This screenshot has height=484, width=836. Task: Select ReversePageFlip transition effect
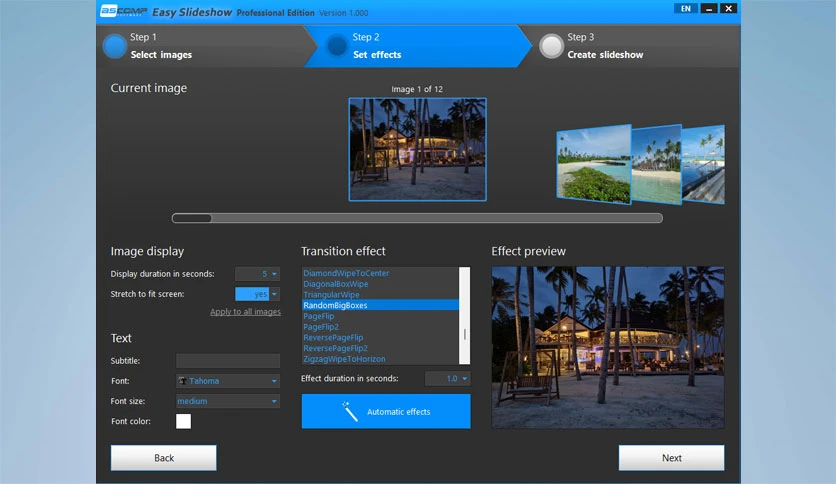pyautogui.click(x=380, y=337)
